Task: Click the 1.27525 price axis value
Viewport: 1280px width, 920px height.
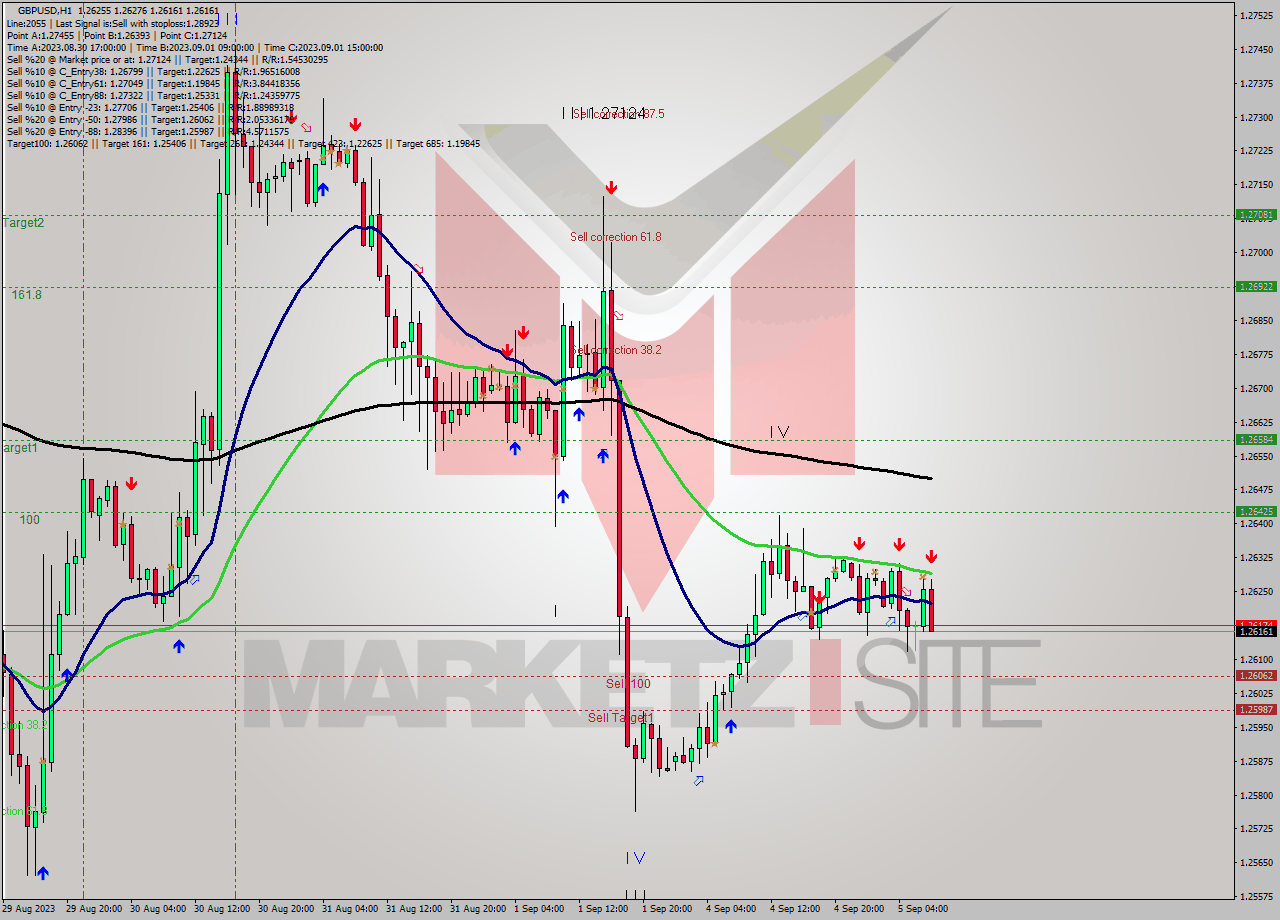Action: pos(1256,16)
